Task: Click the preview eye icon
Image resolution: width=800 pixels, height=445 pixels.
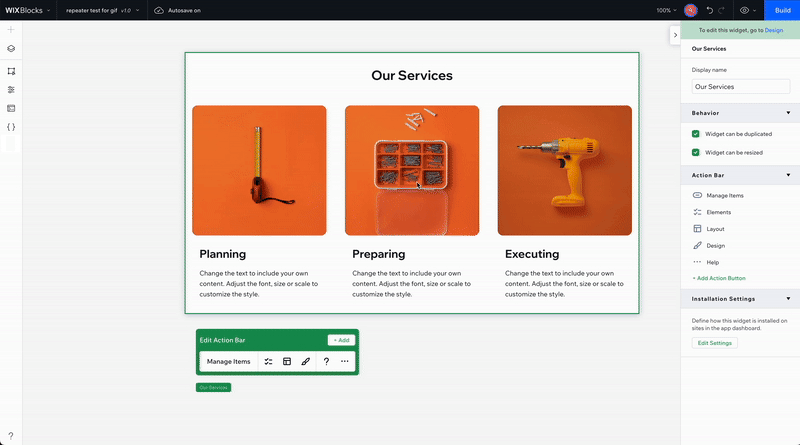Action: [744, 10]
